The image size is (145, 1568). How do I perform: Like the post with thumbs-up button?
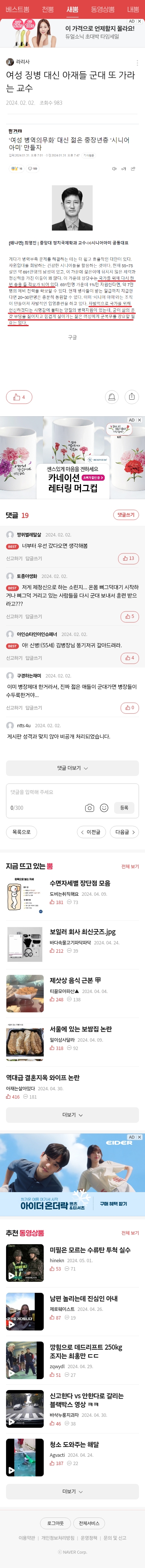19,397
